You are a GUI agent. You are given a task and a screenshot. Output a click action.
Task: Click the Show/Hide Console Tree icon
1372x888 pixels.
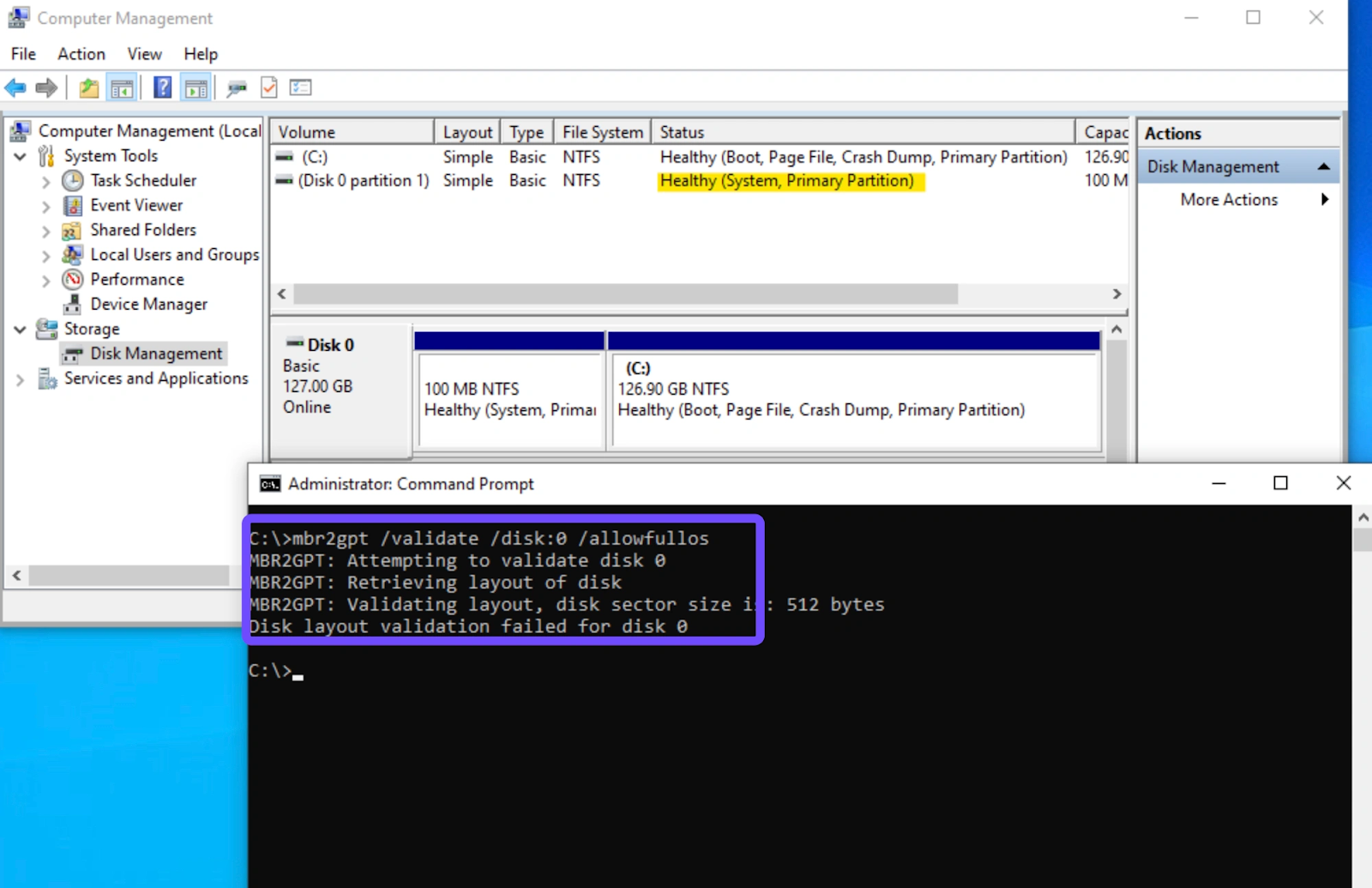(122, 88)
